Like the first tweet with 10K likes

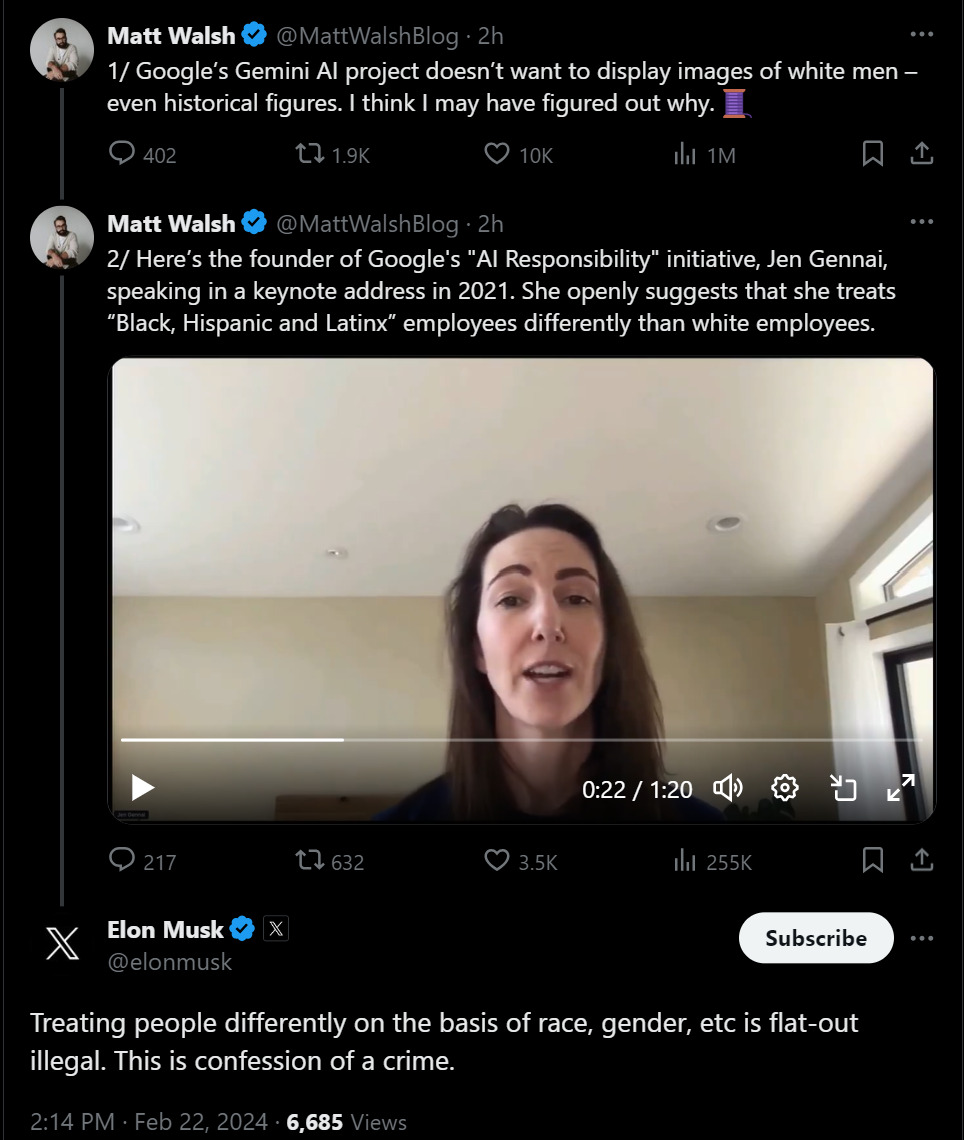click(x=497, y=154)
